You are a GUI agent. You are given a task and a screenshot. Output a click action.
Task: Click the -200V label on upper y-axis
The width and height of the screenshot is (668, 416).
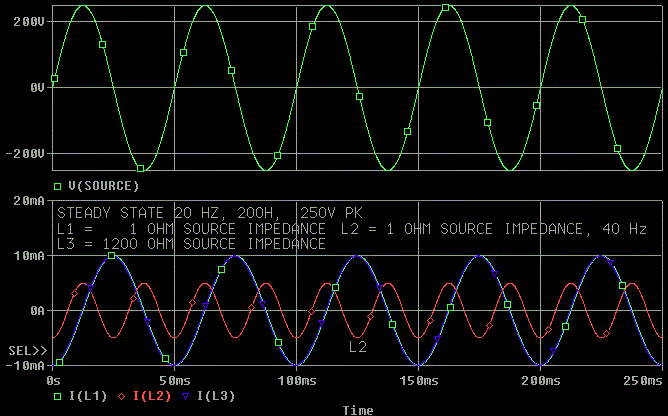(24, 153)
